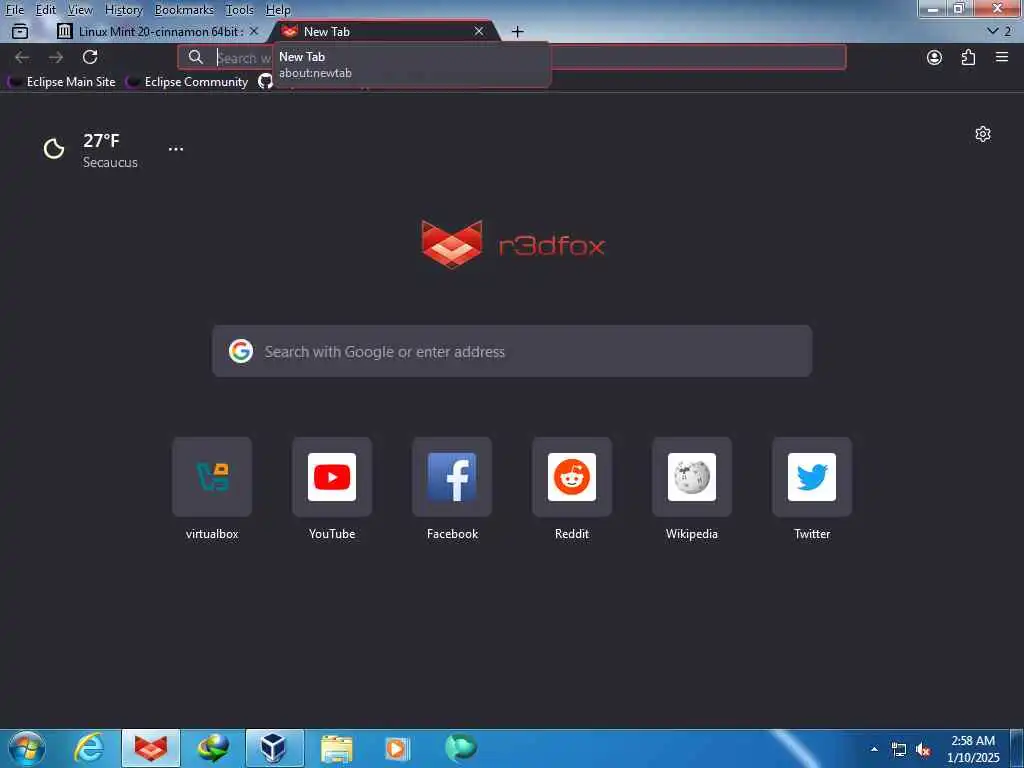The width and height of the screenshot is (1024, 768).
Task: Open the teal round taskbar application
Action: (x=460, y=748)
